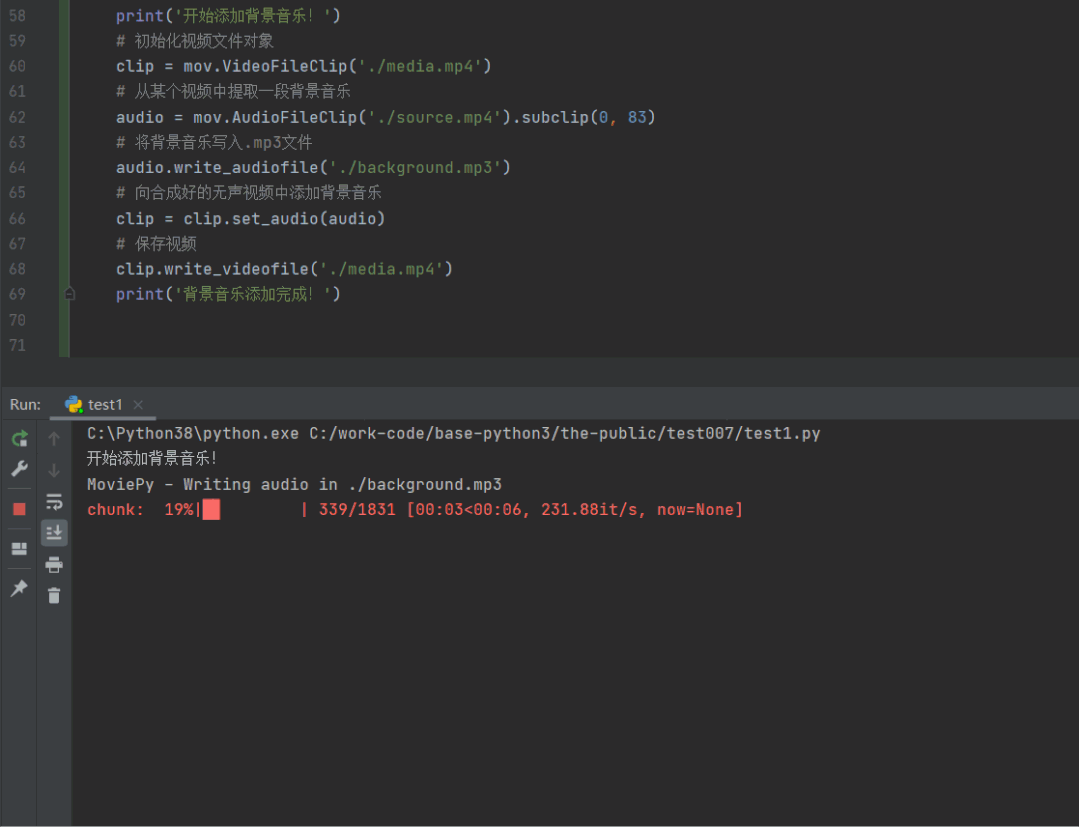Click line number 62 in gutter

click(17, 117)
